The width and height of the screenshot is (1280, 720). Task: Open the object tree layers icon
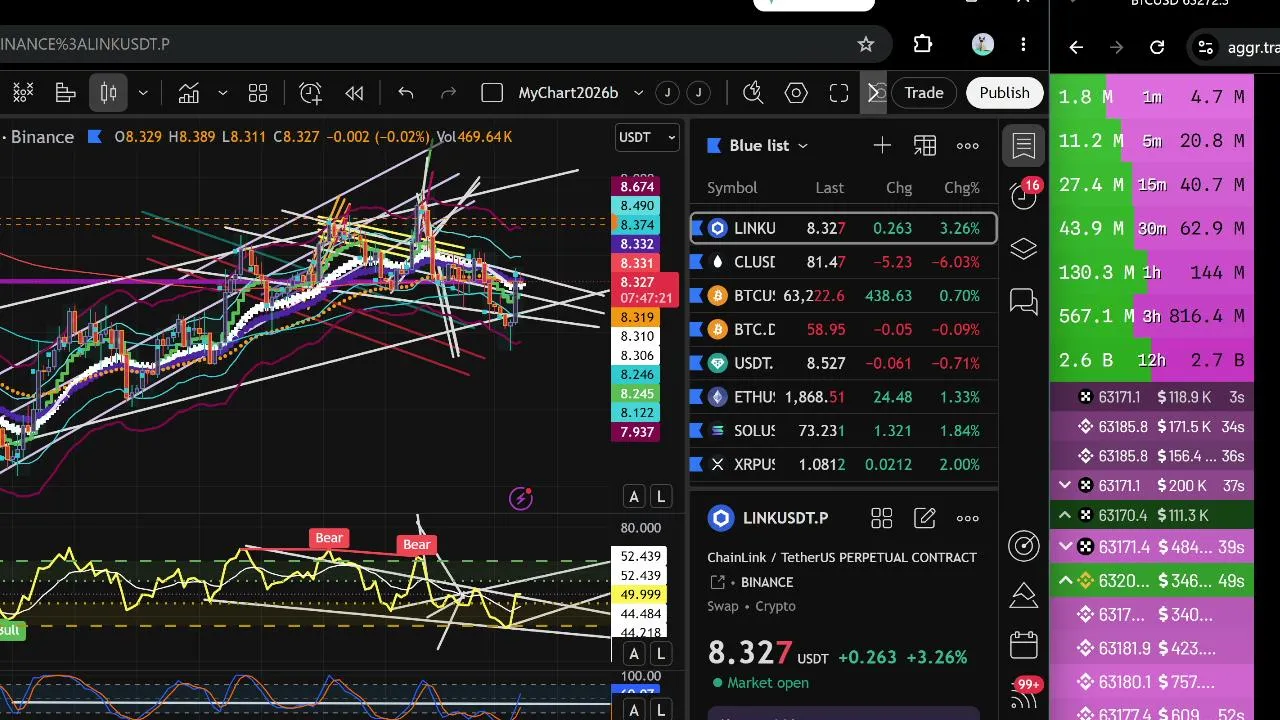(x=1024, y=248)
